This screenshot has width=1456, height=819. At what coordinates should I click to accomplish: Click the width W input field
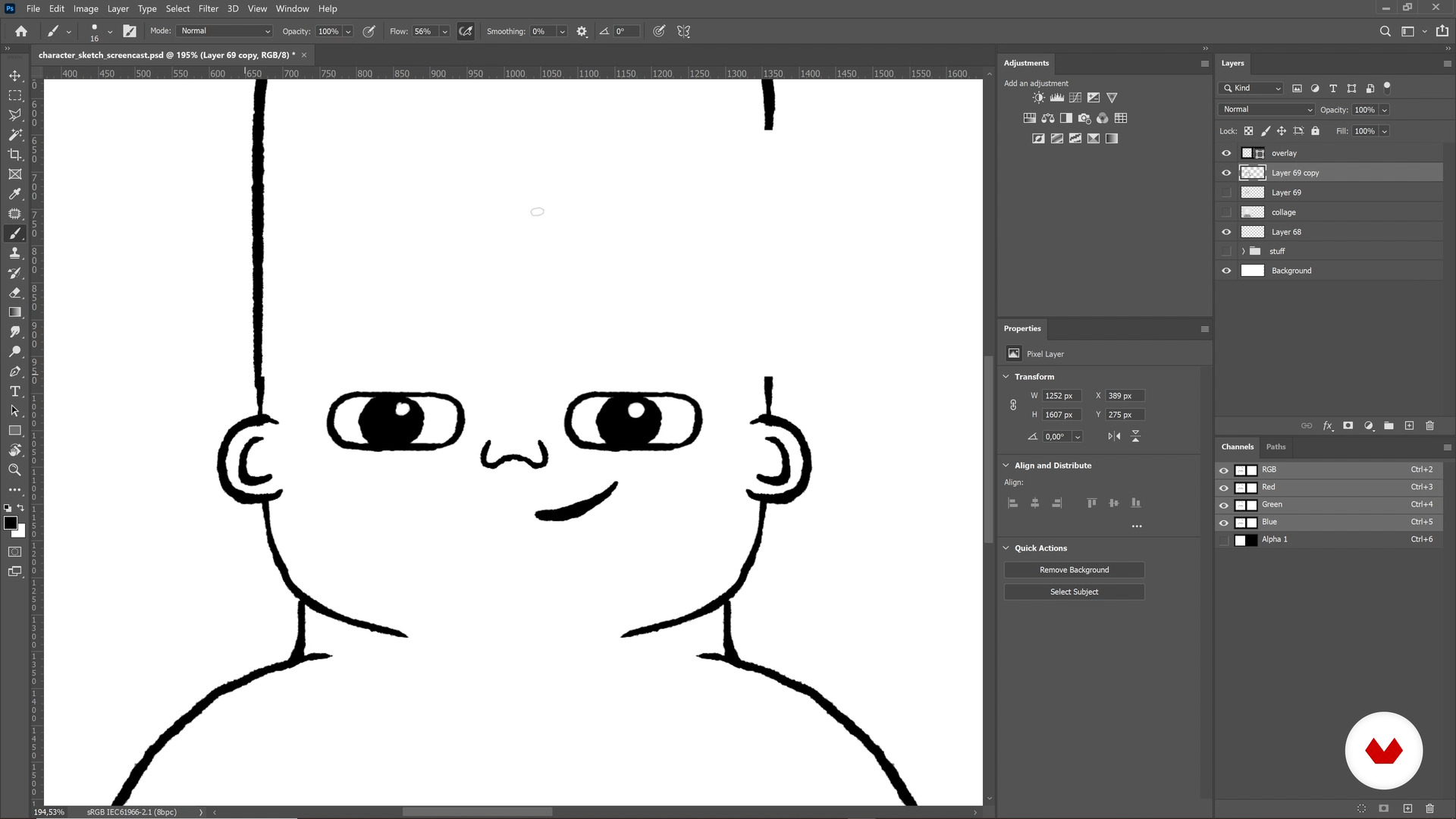[x=1062, y=396]
